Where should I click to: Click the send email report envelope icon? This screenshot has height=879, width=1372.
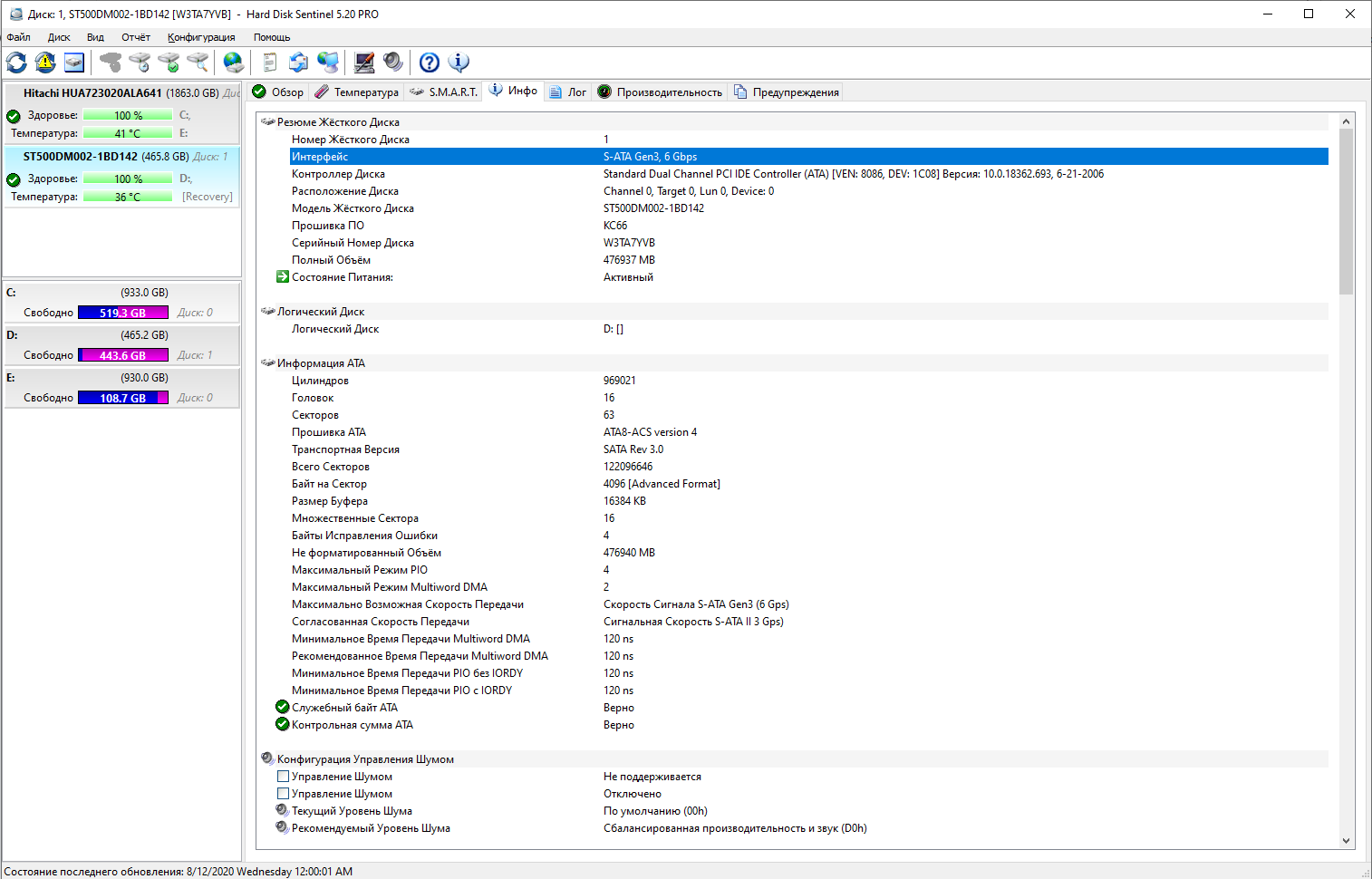298,63
